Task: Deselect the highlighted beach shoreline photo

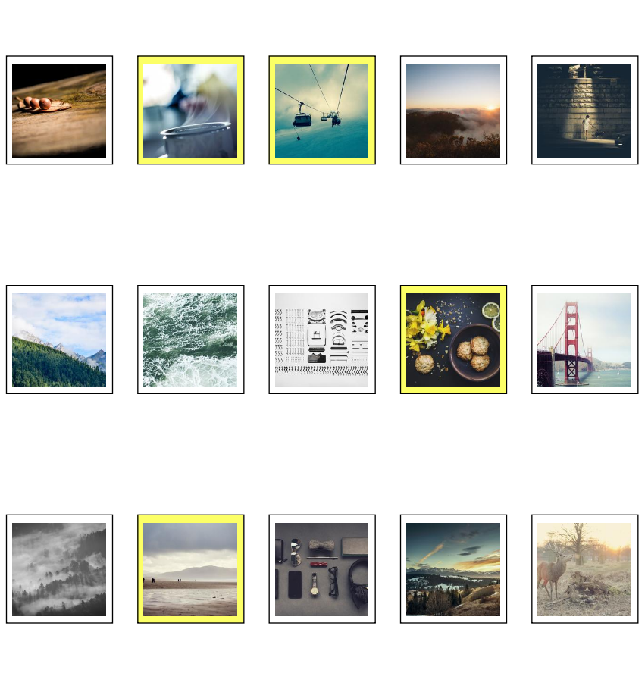Action: 191,569
